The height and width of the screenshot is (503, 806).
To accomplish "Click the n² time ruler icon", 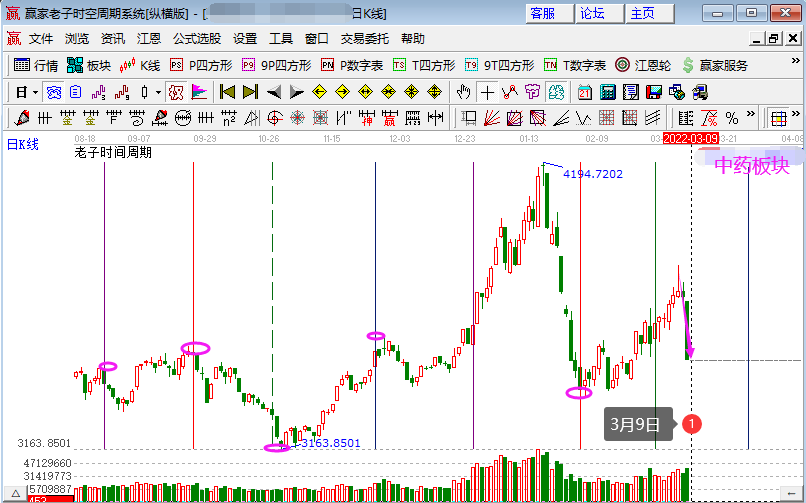I will tap(229, 118).
